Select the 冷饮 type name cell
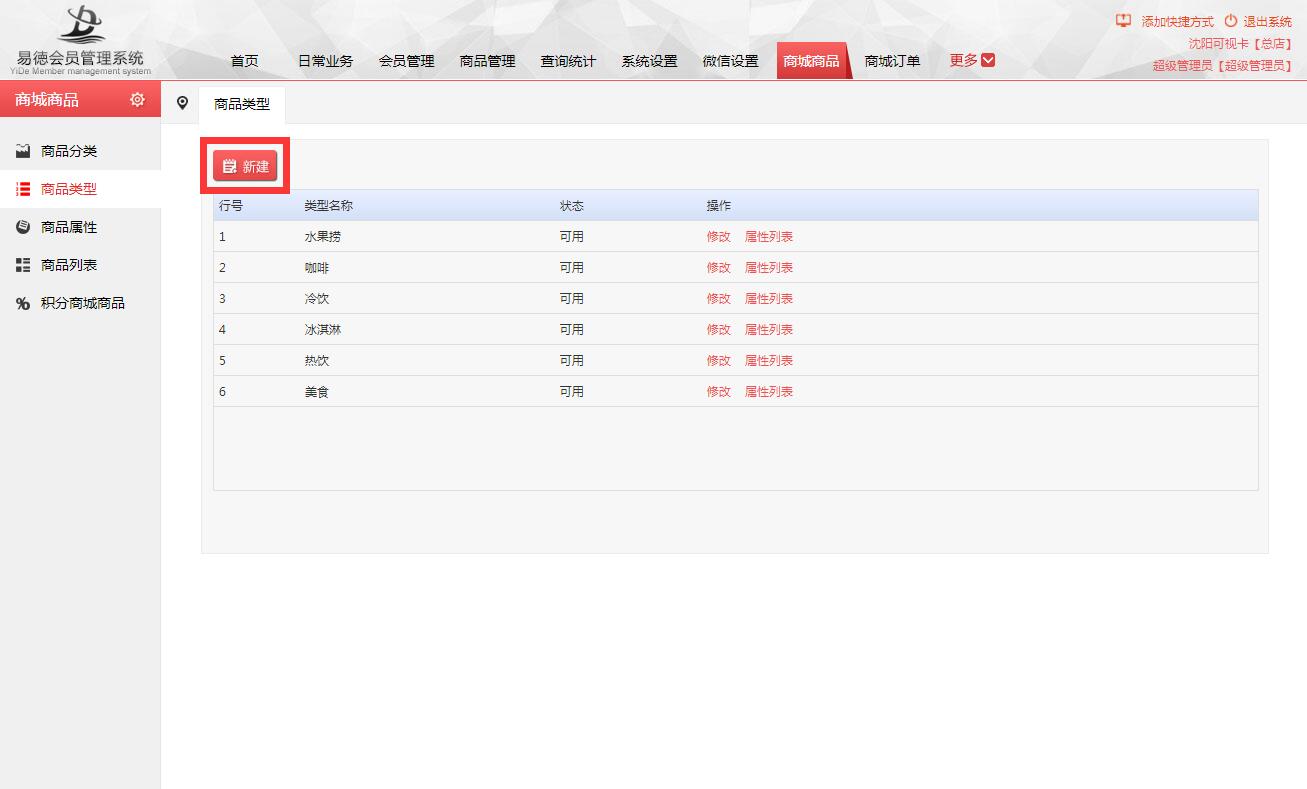The width and height of the screenshot is (1307, 789). (316, 299)
